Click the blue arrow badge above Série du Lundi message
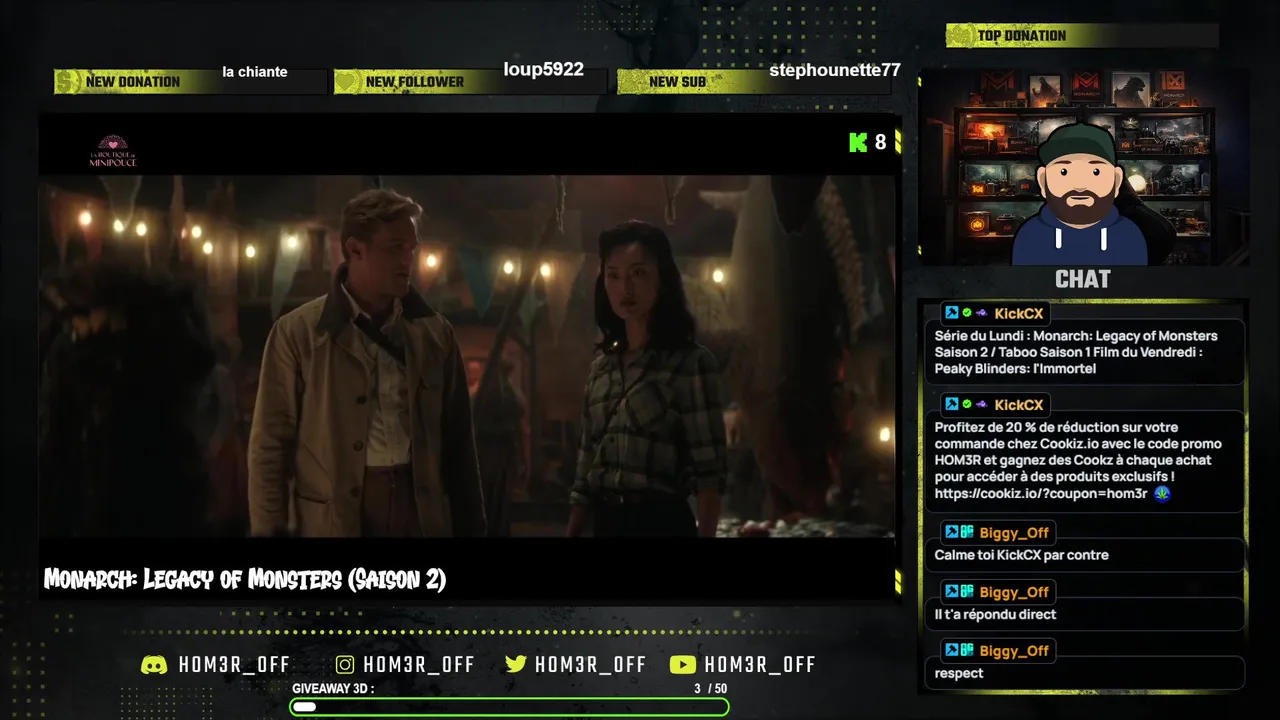The image size is (1280, 720). pyautogui.click(x=952, y=313)
